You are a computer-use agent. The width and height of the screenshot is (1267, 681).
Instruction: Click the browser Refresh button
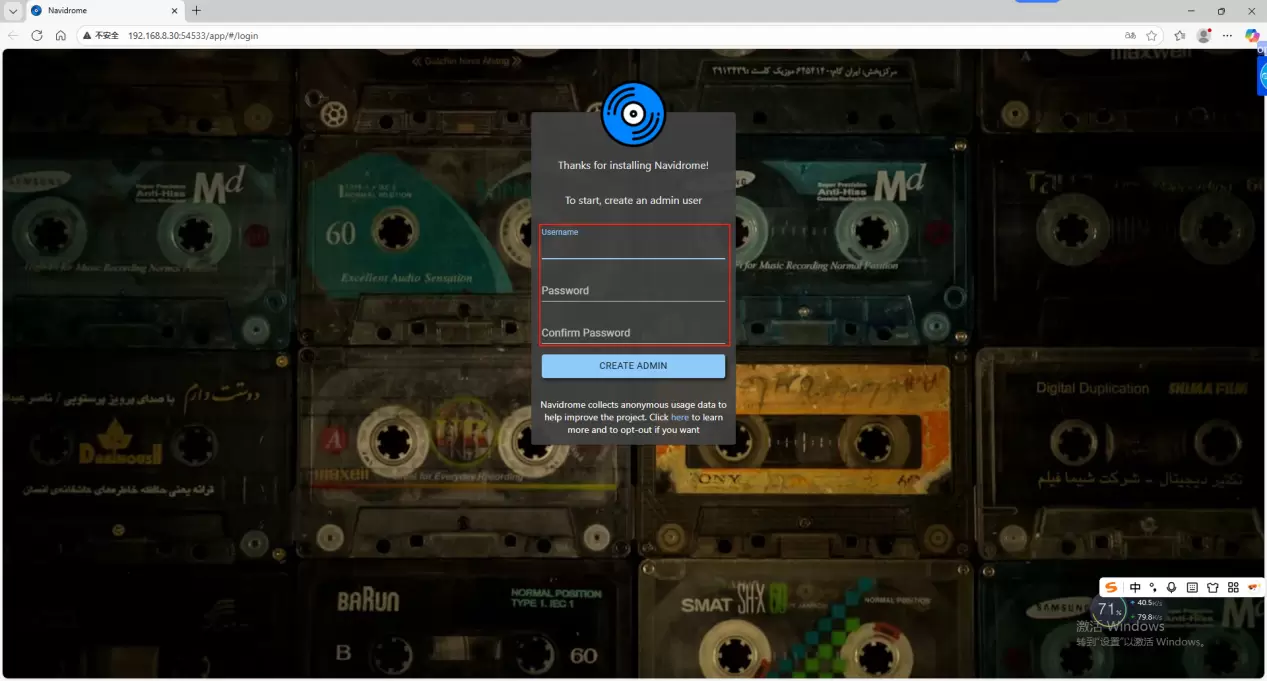[37, 35]
